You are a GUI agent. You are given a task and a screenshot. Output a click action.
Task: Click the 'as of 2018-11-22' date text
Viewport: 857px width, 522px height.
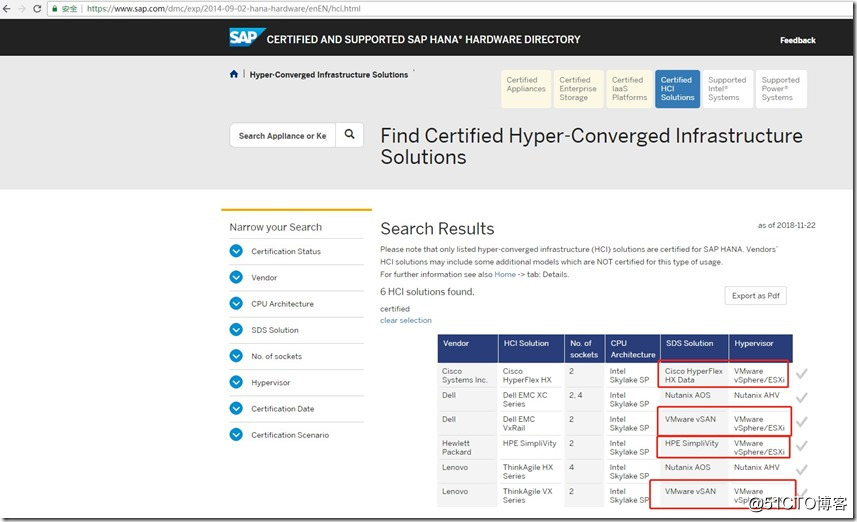786,225
